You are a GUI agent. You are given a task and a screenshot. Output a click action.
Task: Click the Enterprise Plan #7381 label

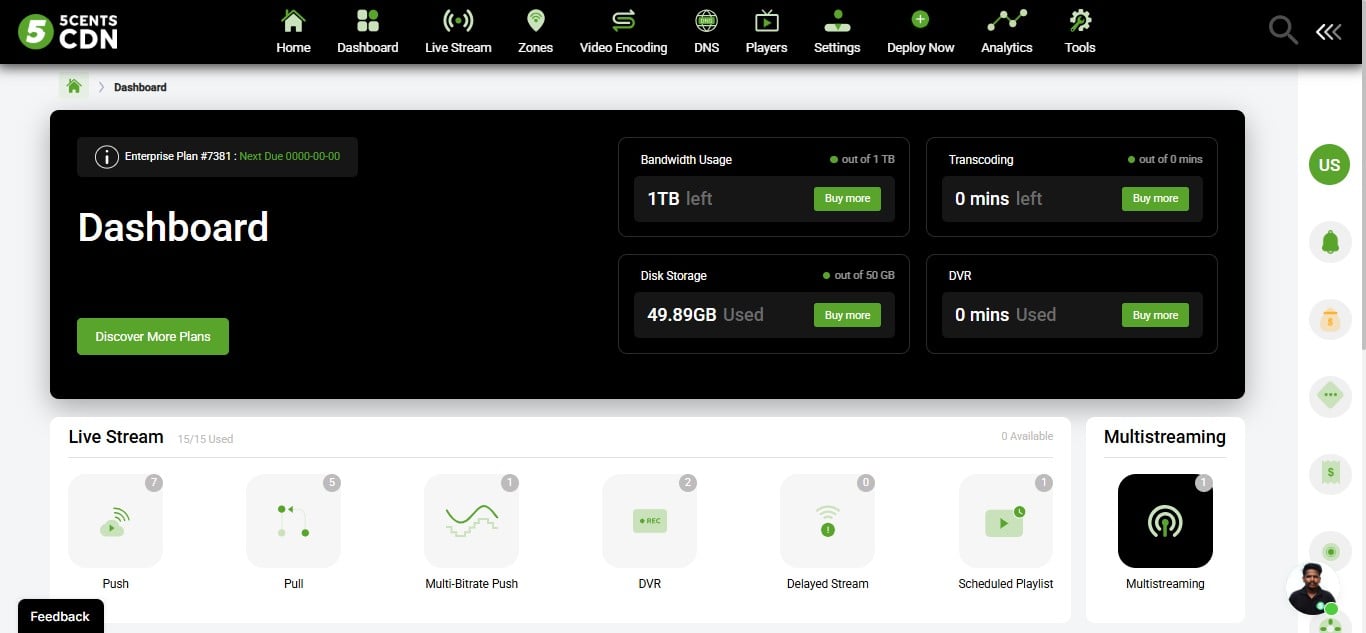click(x=178, y=157)
